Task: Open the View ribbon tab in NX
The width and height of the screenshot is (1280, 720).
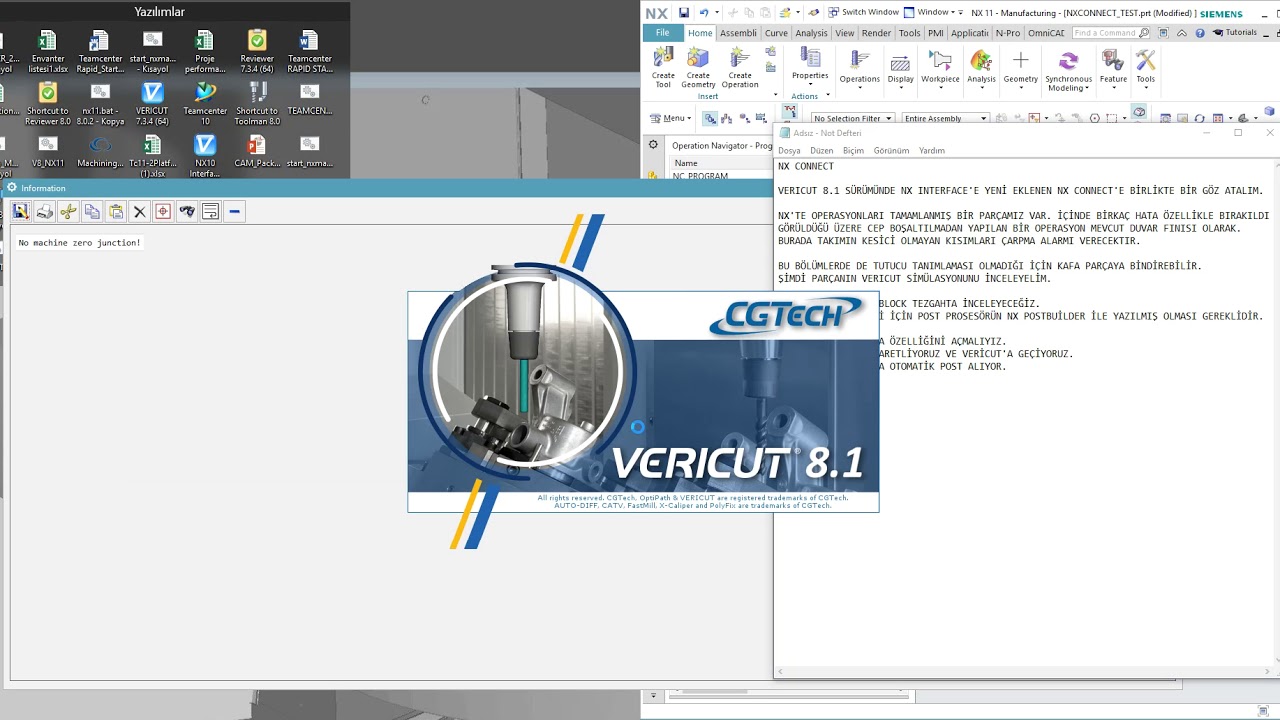Action: (845, 33)
